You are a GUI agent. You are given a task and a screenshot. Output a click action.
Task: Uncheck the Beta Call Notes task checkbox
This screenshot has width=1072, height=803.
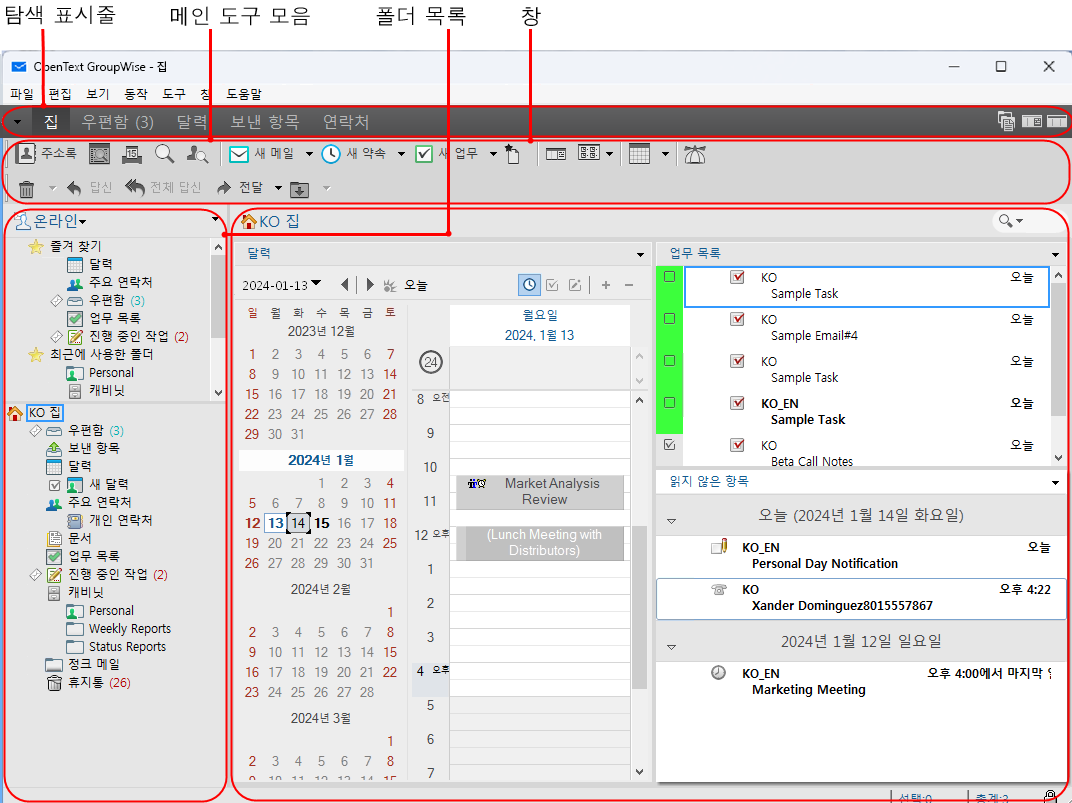pos(669,444)
